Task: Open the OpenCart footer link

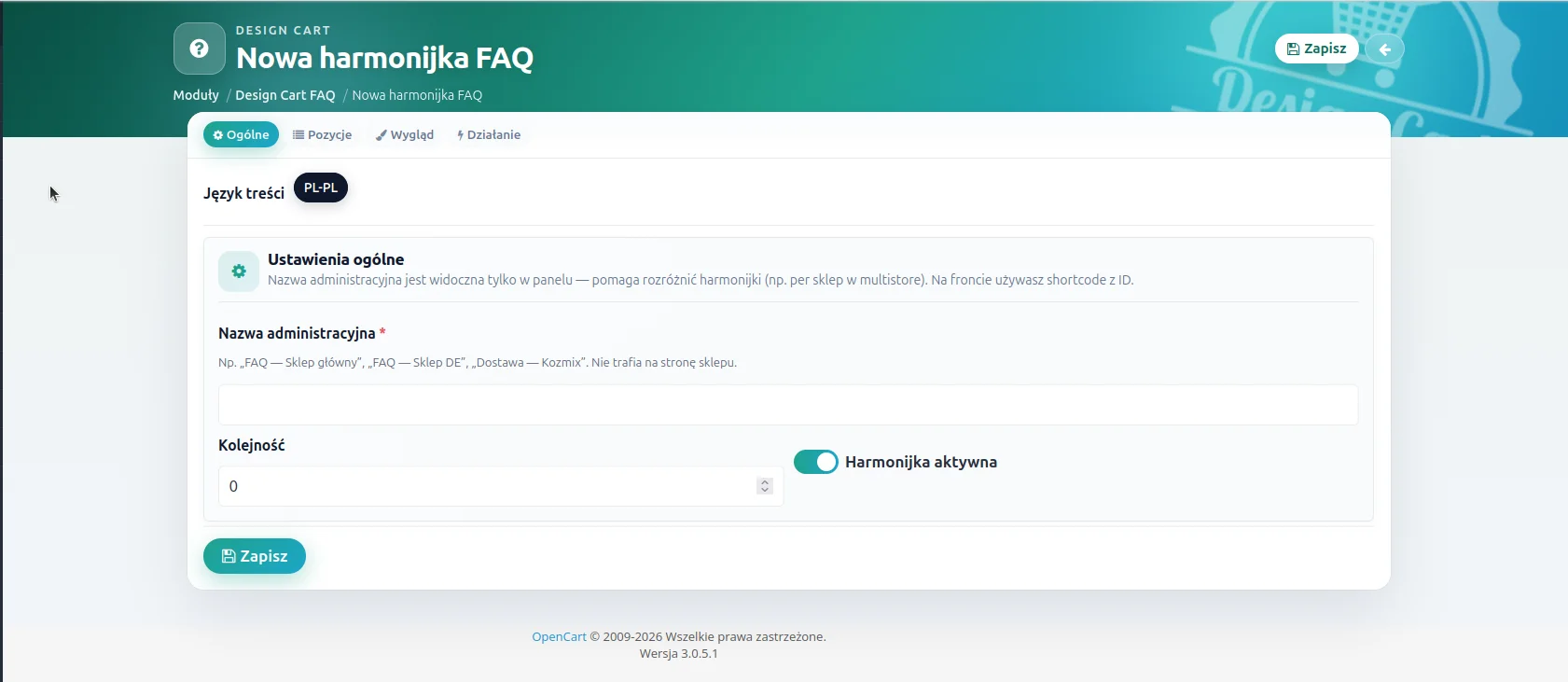Action: (x=559, y=636)
